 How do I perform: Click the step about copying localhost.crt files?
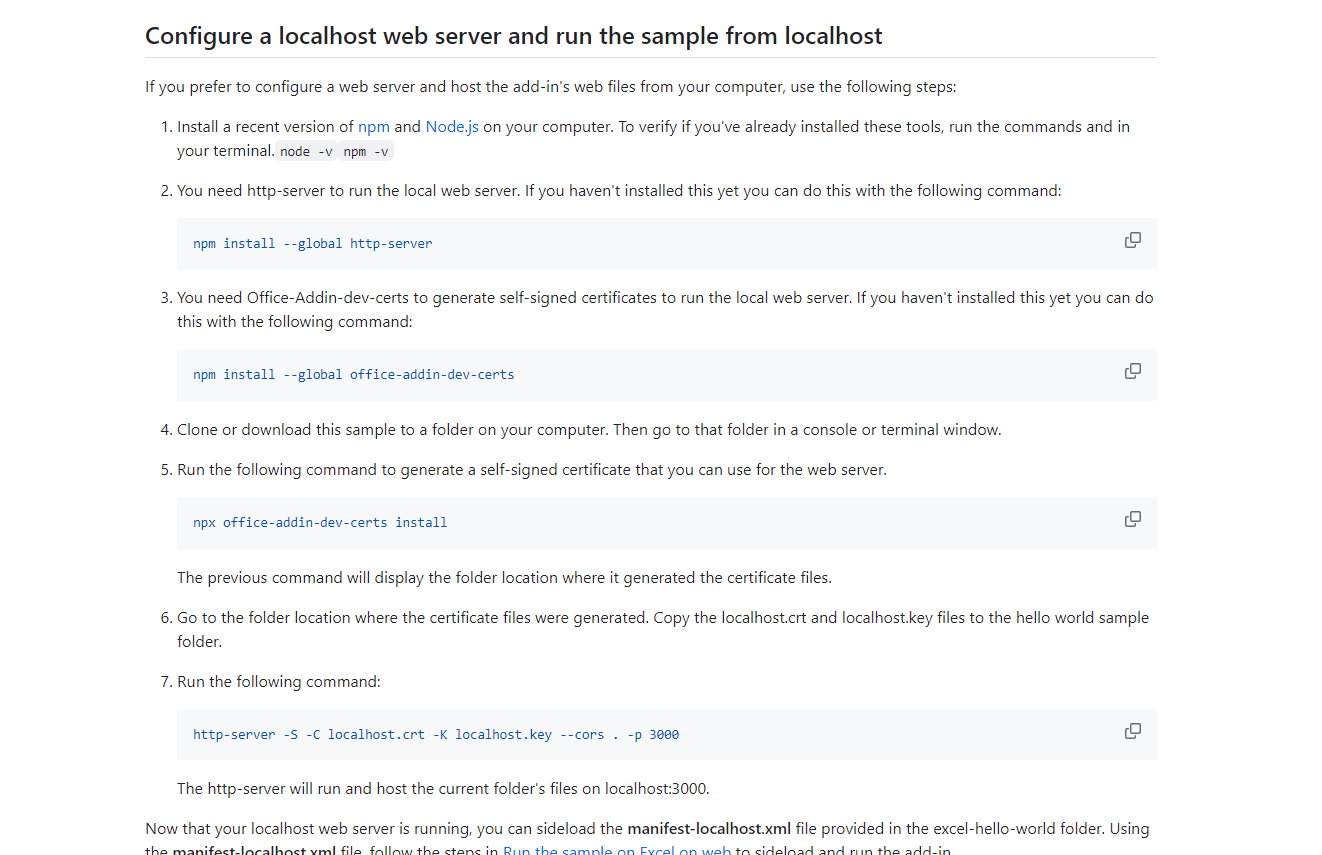point(662,618)
